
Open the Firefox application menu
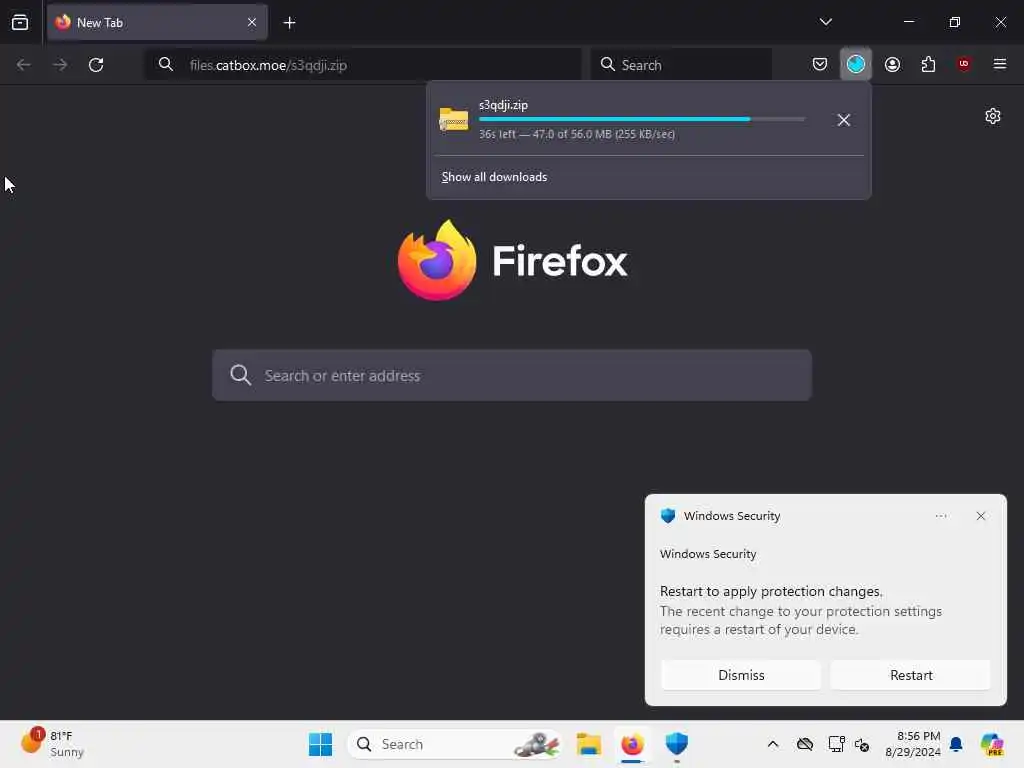click(999, 64)
